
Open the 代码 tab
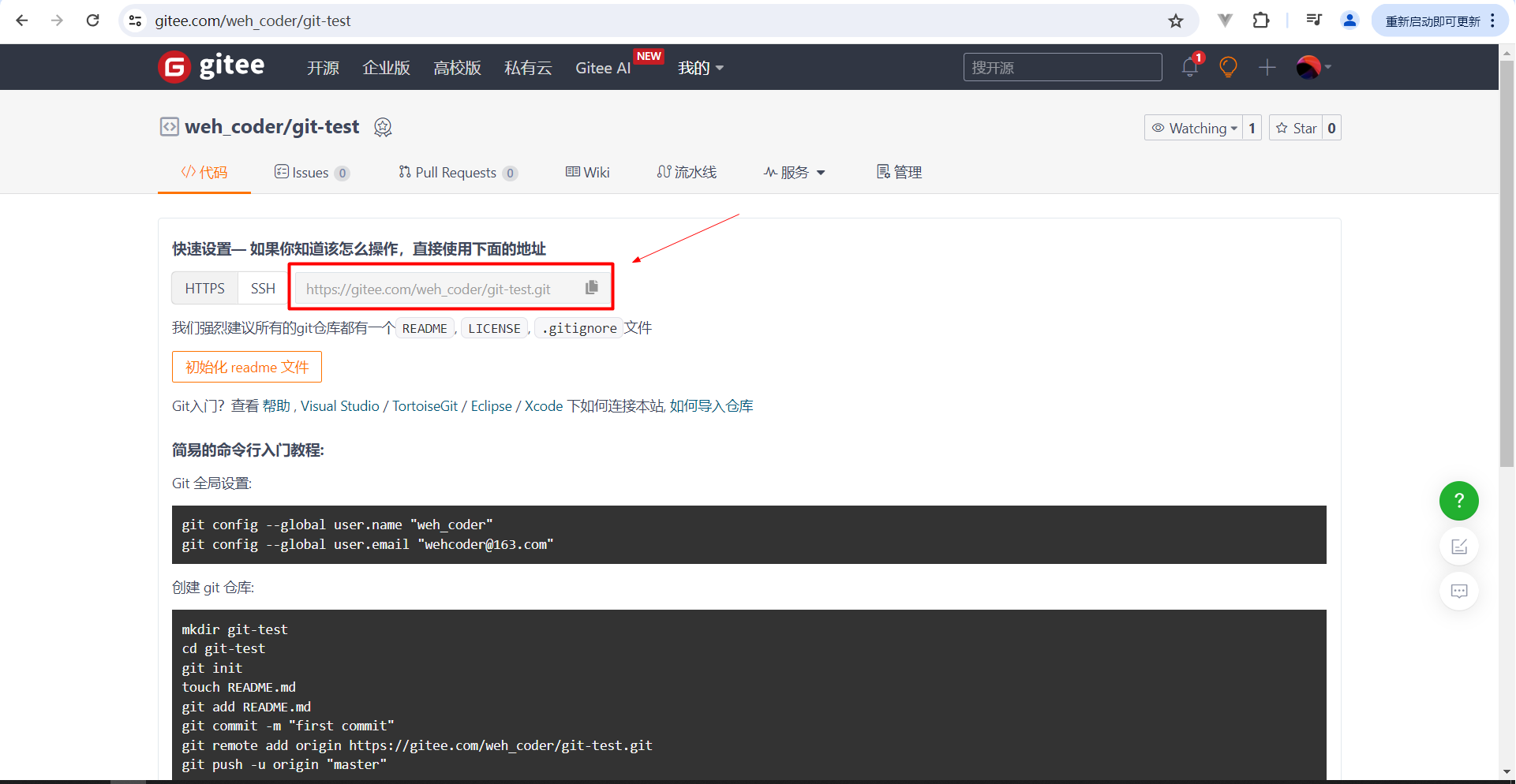204,172
